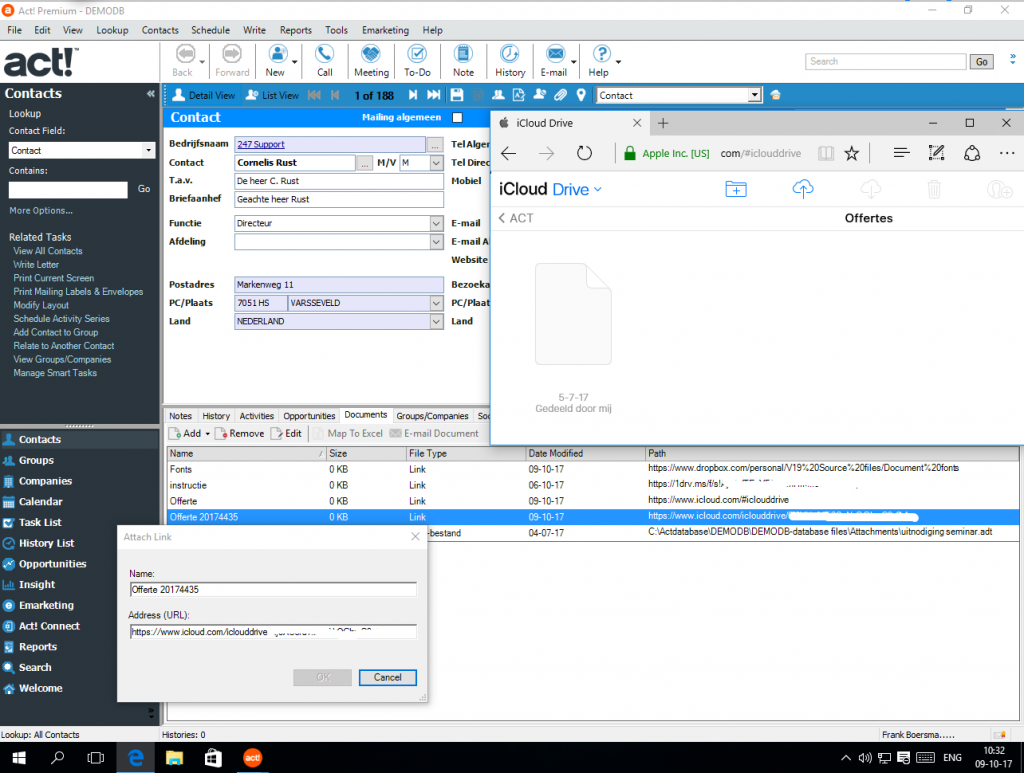The height and width of the screenshot is (773, 1024).
Task: Select the instructie document row
Action: (x=188, y=484)
